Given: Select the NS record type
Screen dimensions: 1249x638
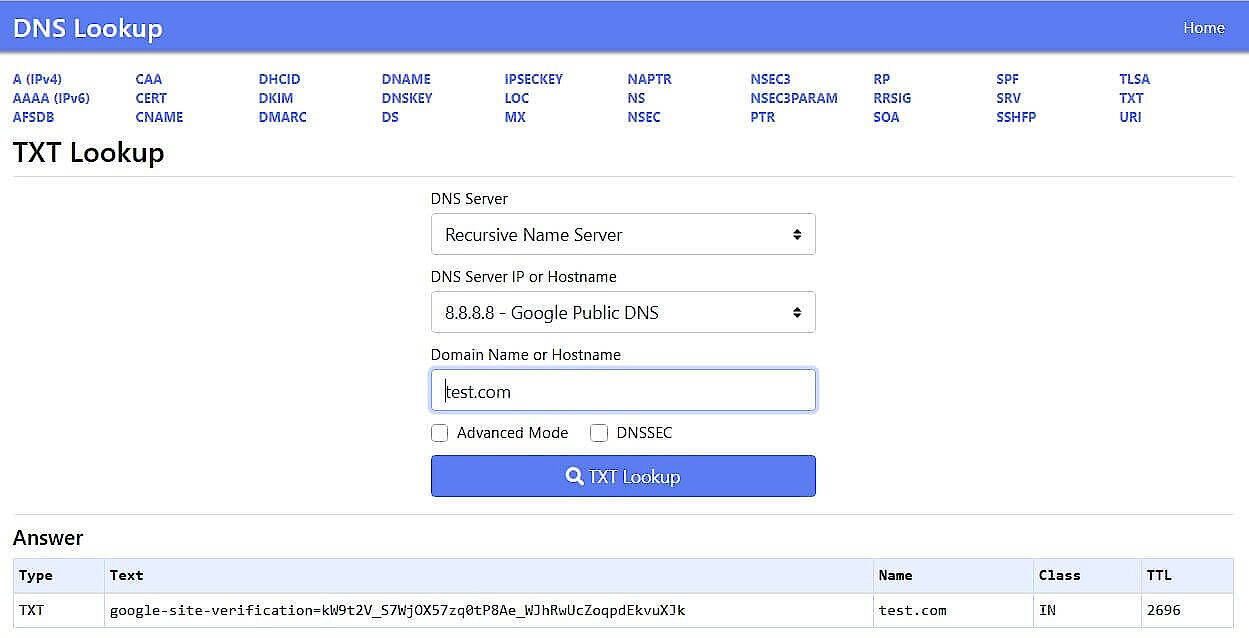Looking at the screenshot, I should coord(635,98).
